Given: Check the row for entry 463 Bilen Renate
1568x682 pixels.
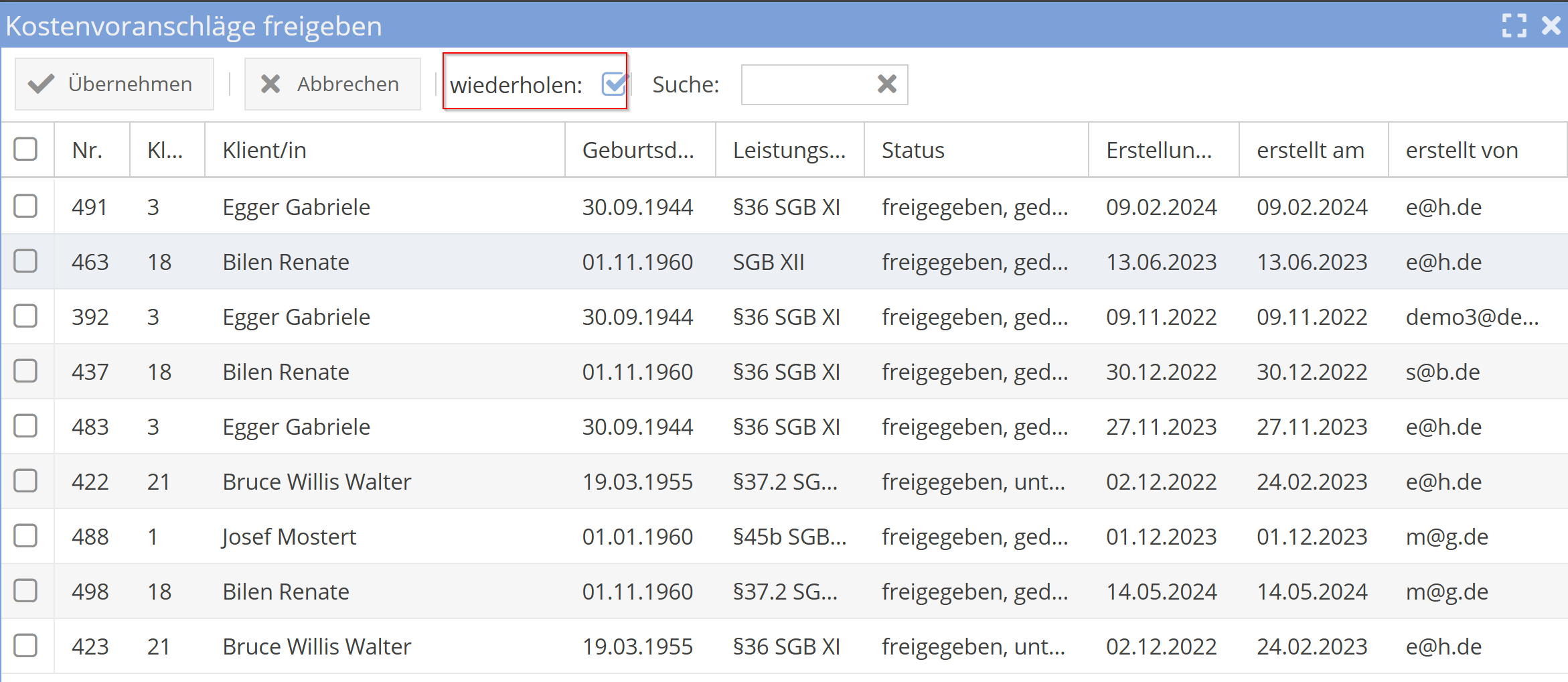Looking at the screenshot, I should point(25,261).
